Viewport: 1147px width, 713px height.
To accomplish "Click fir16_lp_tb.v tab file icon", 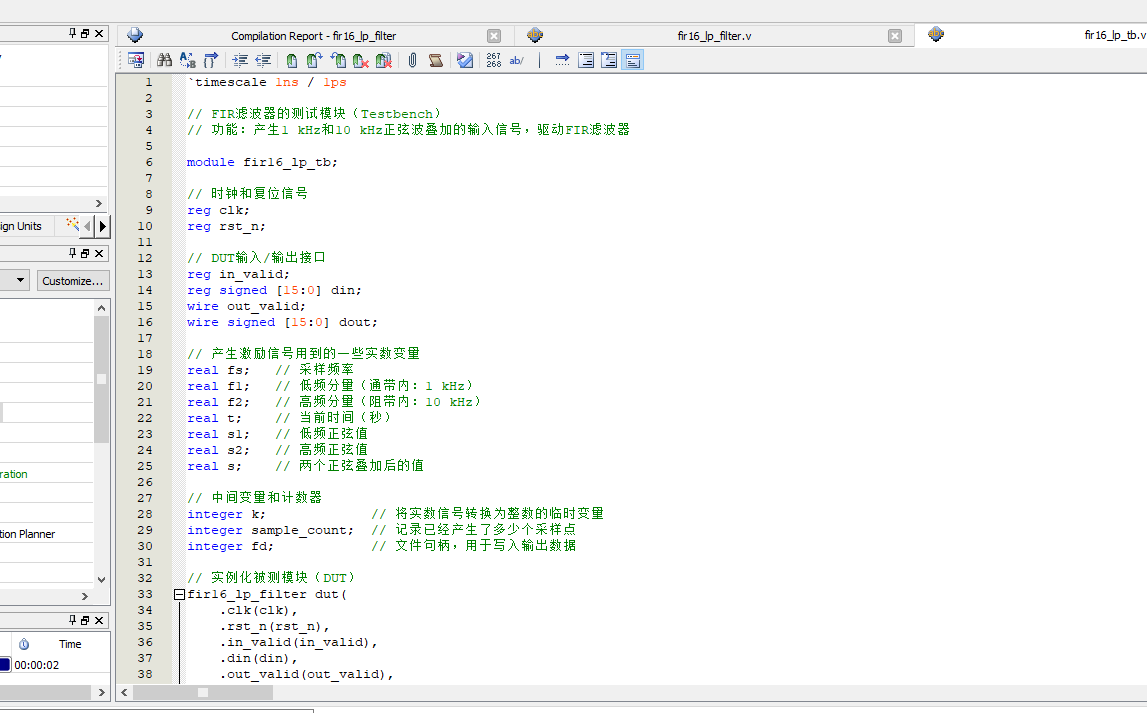I will (x=936, y=34).
